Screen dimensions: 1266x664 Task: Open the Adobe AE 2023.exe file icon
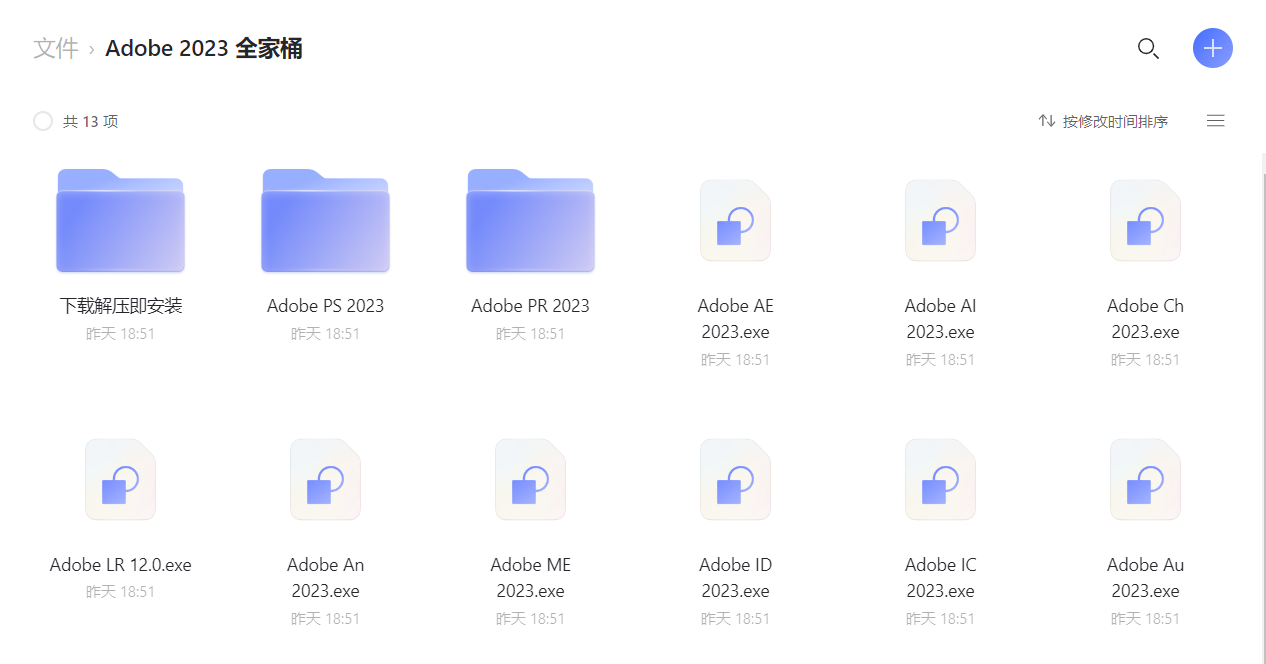tap(735, 220)
